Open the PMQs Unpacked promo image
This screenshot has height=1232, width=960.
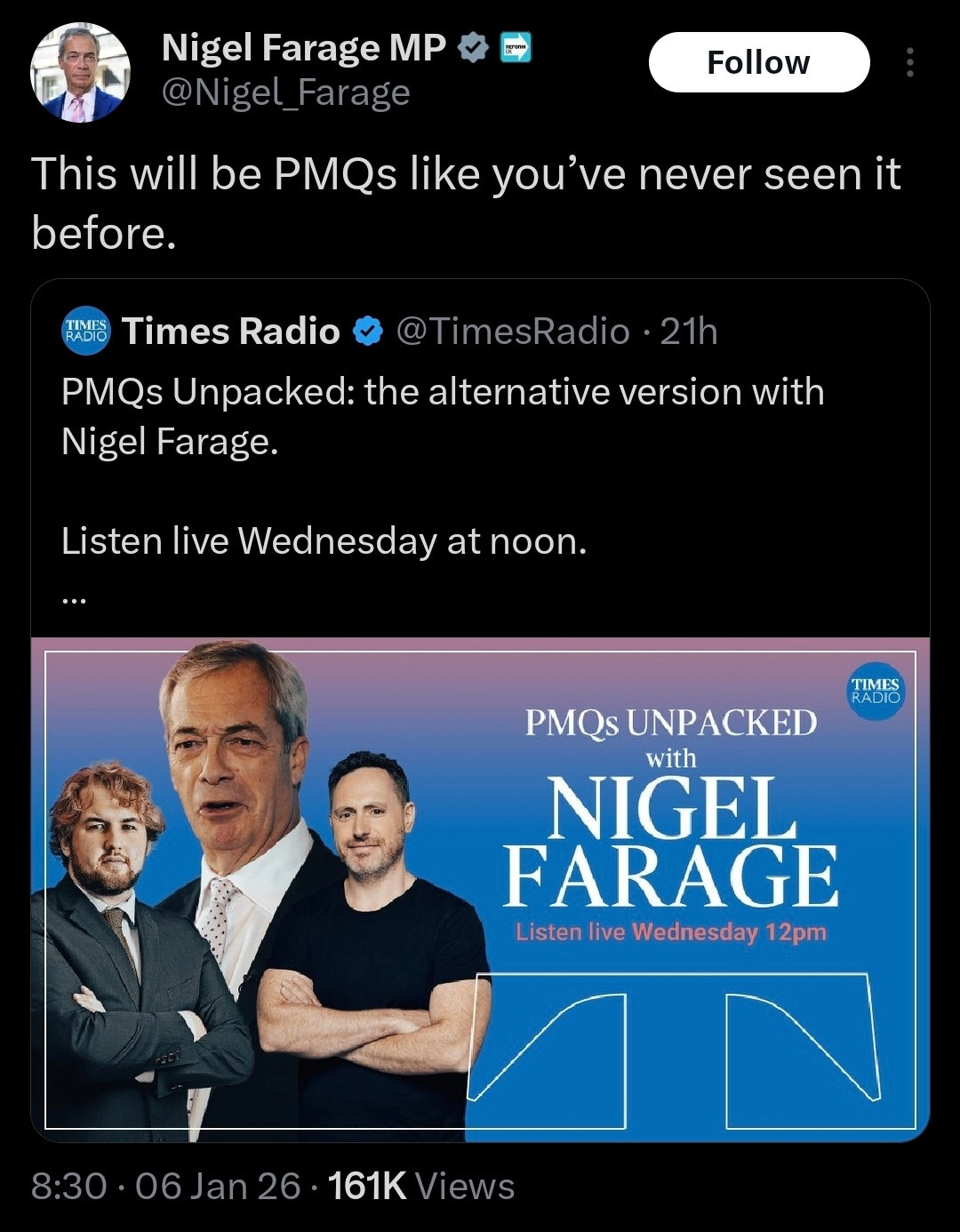480,889
